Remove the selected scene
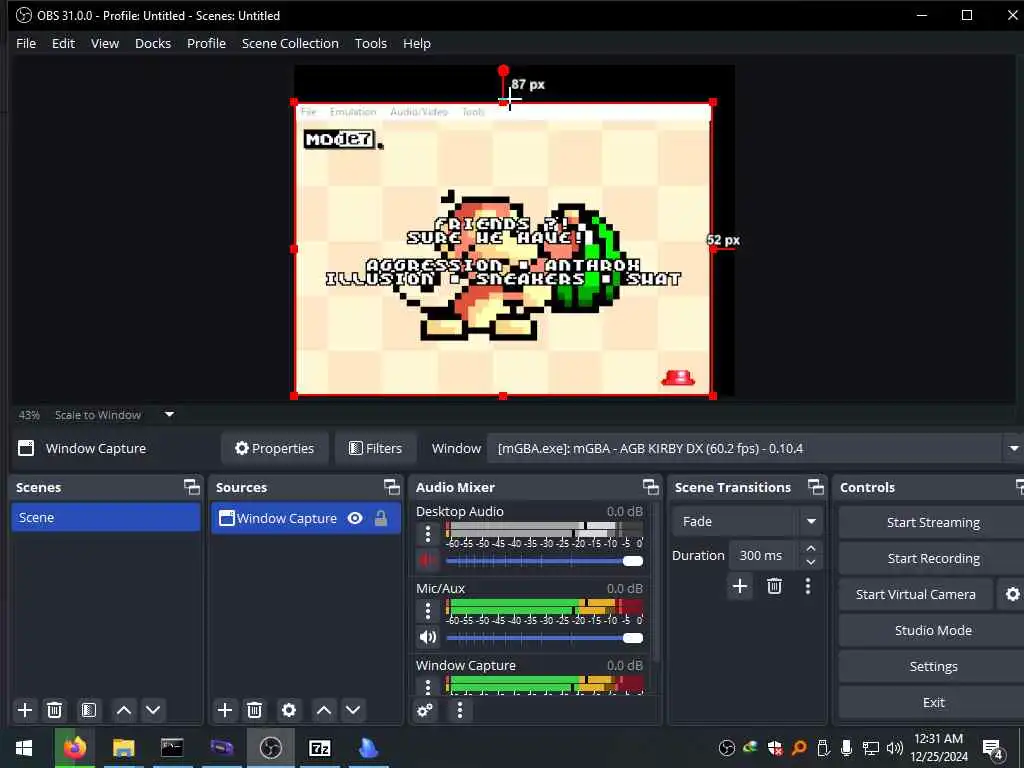This screenshot has width=1024, height=768. 55,710
